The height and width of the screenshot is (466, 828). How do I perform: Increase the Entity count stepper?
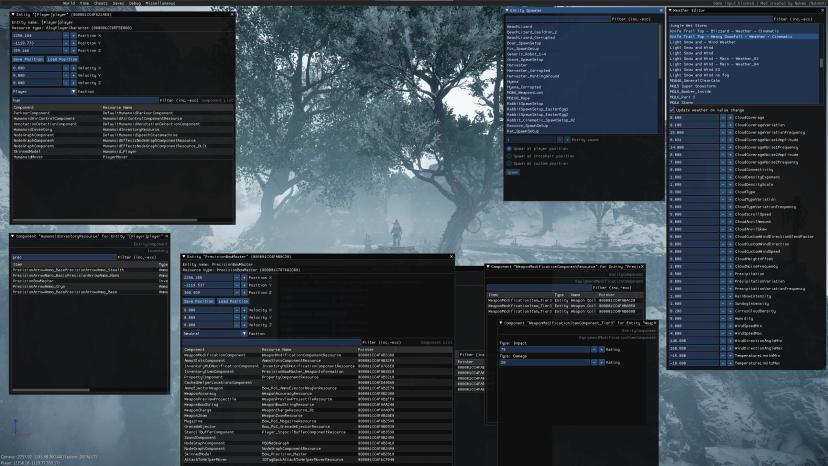click(567, 139)
